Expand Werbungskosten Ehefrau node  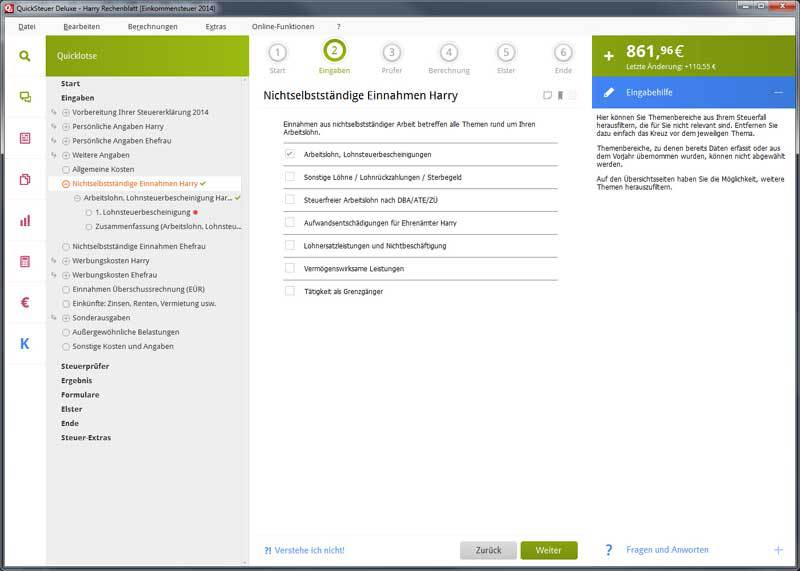click(x=66, y=275)
